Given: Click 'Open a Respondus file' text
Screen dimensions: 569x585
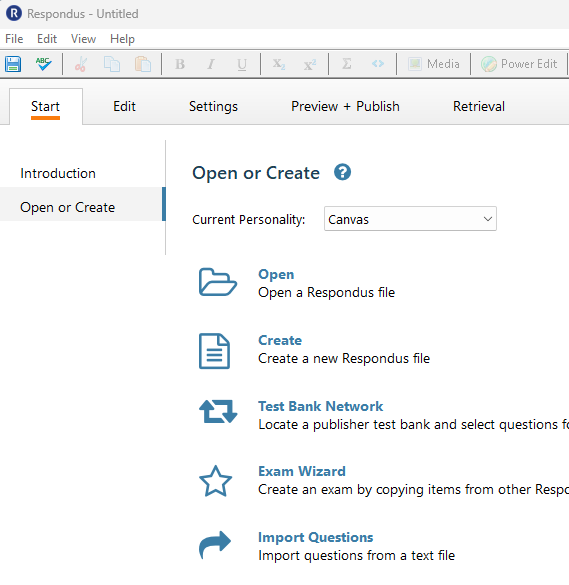Looking at the screenshot, I should (x=326, y=292).
